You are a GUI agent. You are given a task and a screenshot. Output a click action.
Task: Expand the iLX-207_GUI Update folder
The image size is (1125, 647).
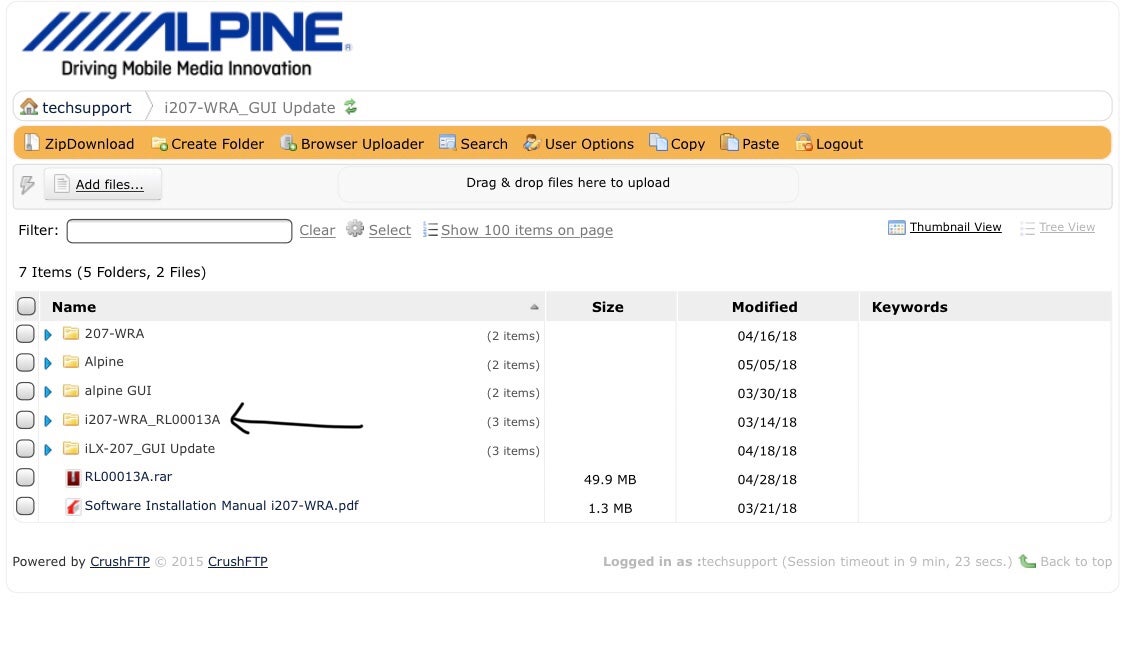[x=47, y=448]
